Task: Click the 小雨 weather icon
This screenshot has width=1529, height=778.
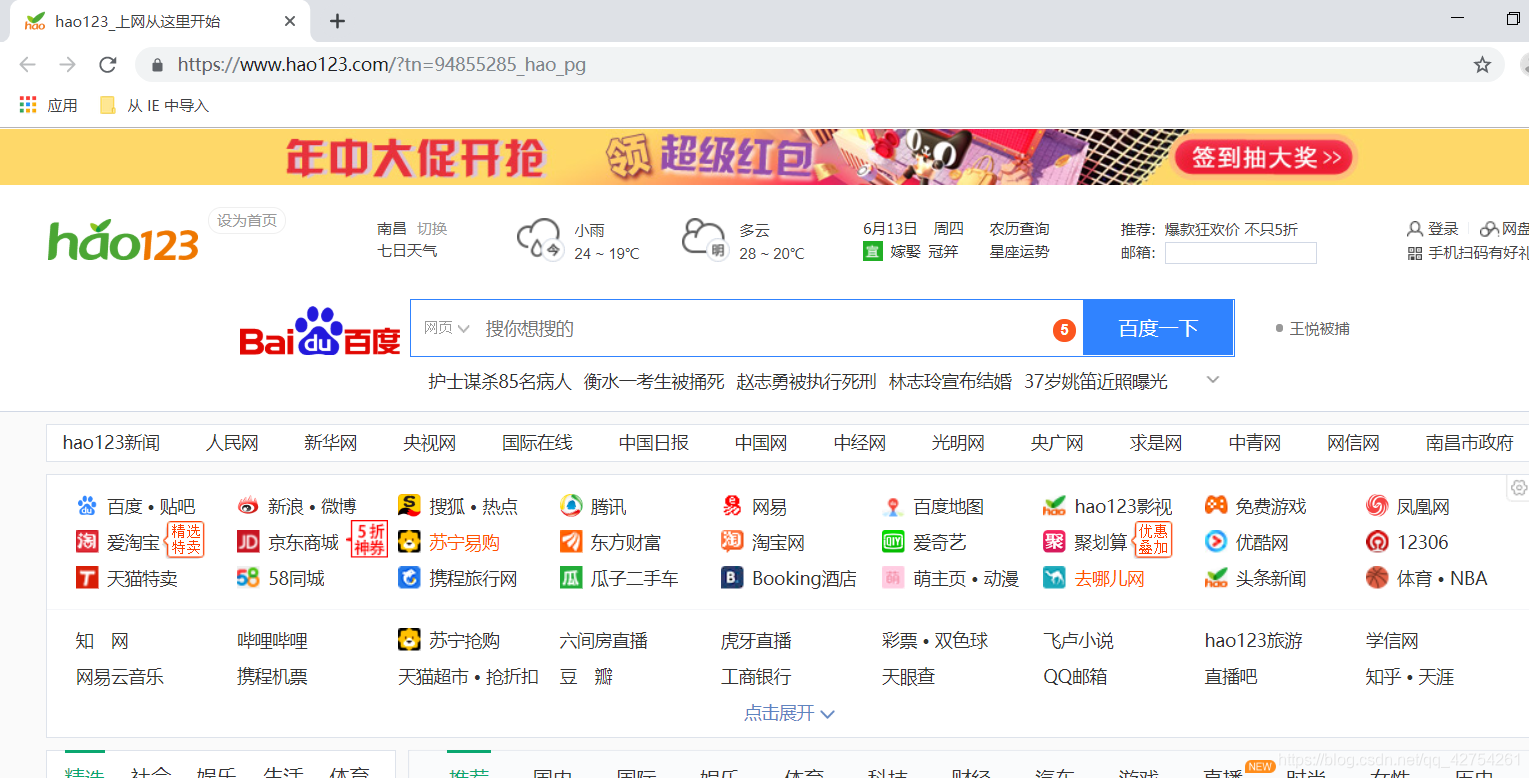Action: tap(540, 239)
